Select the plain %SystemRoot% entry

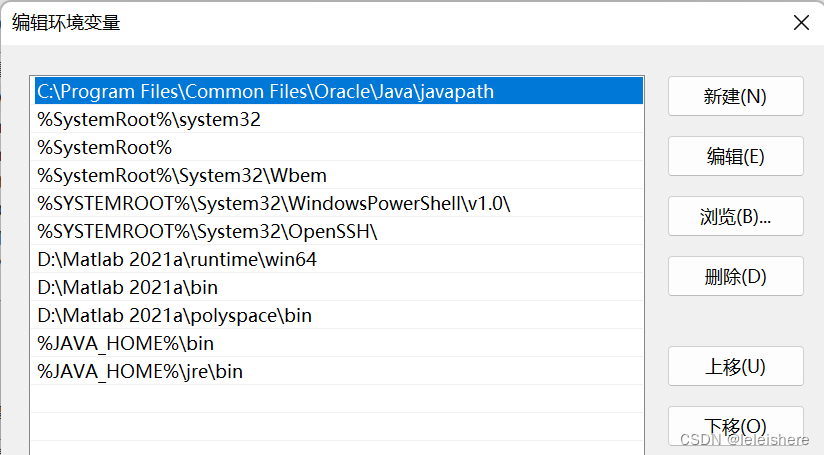pyautogui.click(x=337, y=147)
